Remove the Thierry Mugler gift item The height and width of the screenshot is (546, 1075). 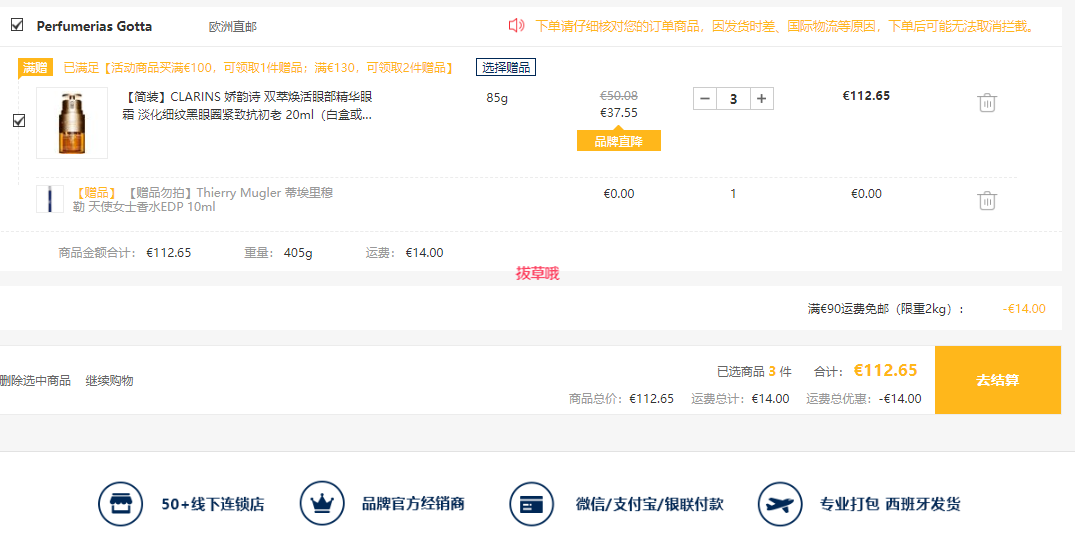pos(987,200)
